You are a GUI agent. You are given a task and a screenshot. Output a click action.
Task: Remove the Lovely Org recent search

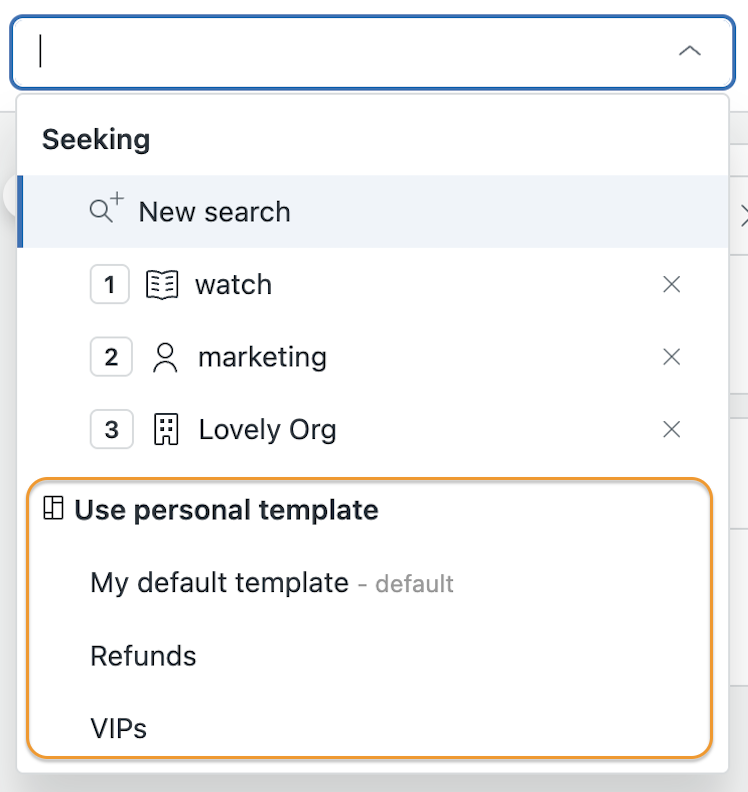[671, 429]
